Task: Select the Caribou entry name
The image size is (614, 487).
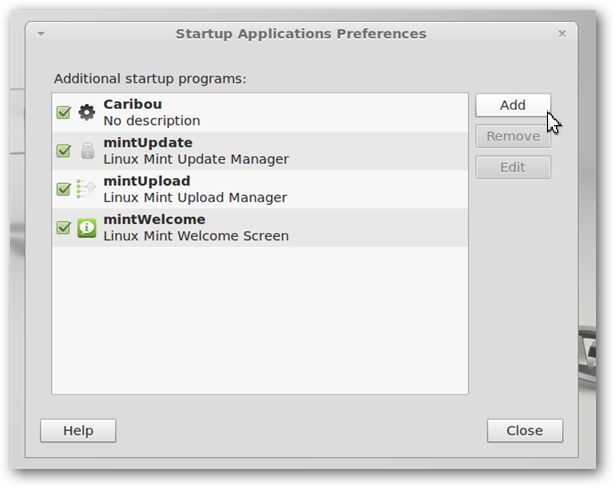Action: 132,105
